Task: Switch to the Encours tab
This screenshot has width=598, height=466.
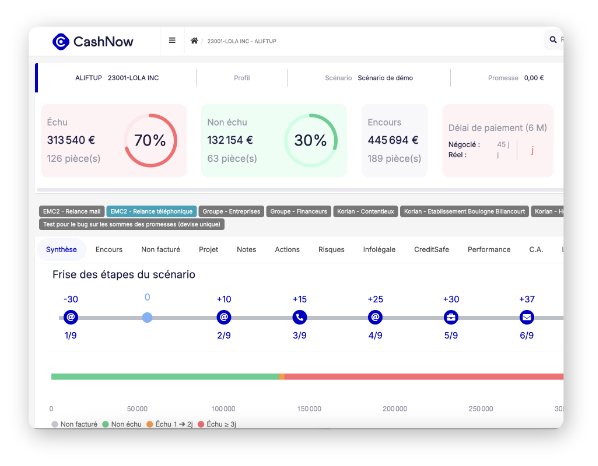Action: pyautogui.click(x=109, y=249)
